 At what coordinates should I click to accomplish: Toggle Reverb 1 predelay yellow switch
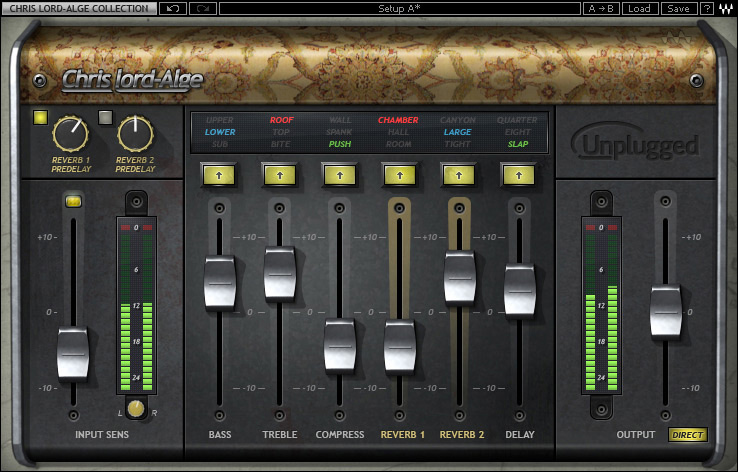[40, 117]
